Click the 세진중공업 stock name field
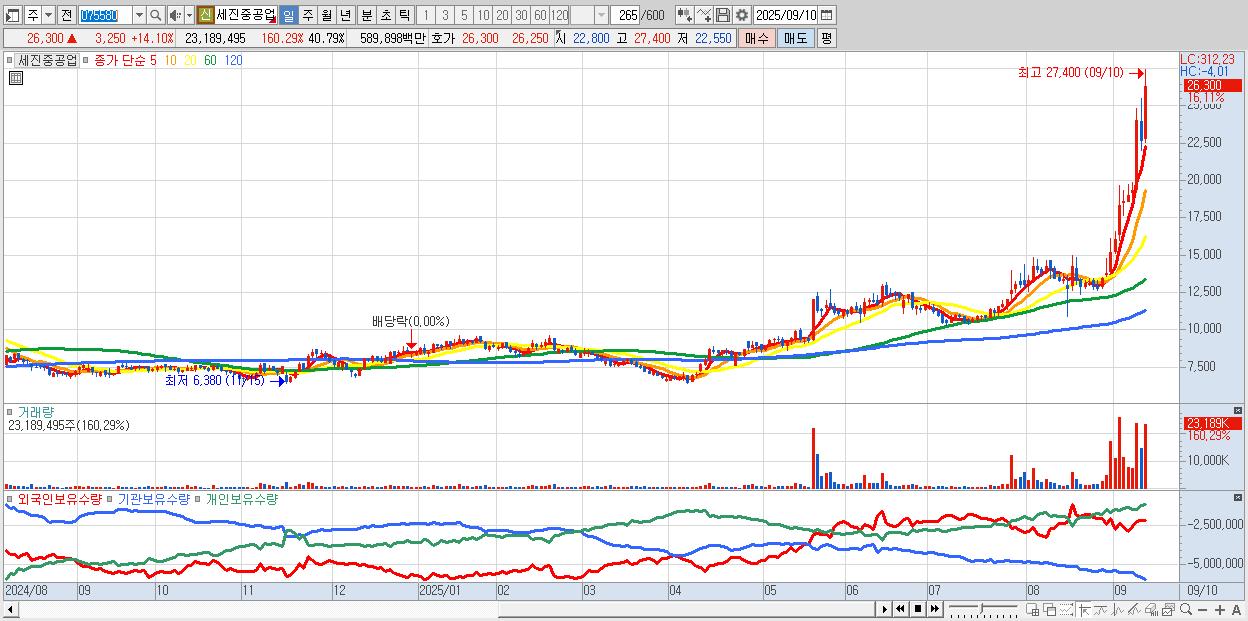The height and width of the screenshot is (621, 1248). point(246,15)
